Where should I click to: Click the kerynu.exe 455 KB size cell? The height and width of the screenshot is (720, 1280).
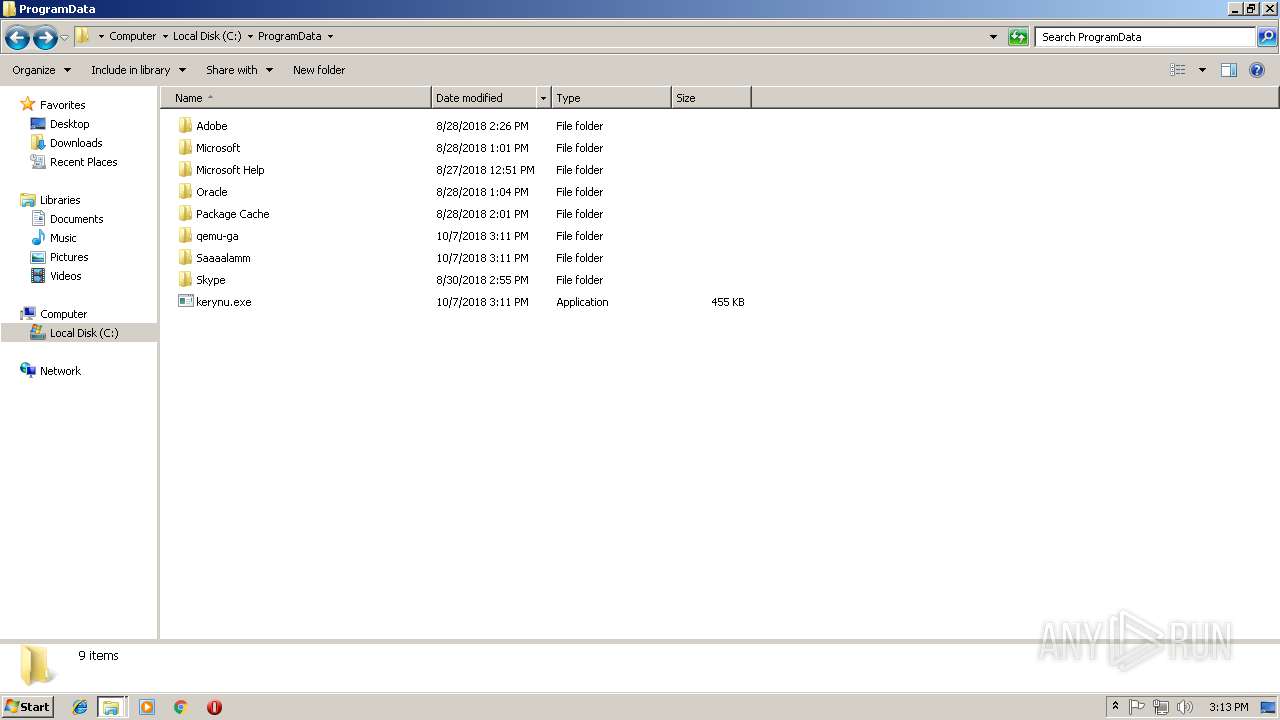727,302
